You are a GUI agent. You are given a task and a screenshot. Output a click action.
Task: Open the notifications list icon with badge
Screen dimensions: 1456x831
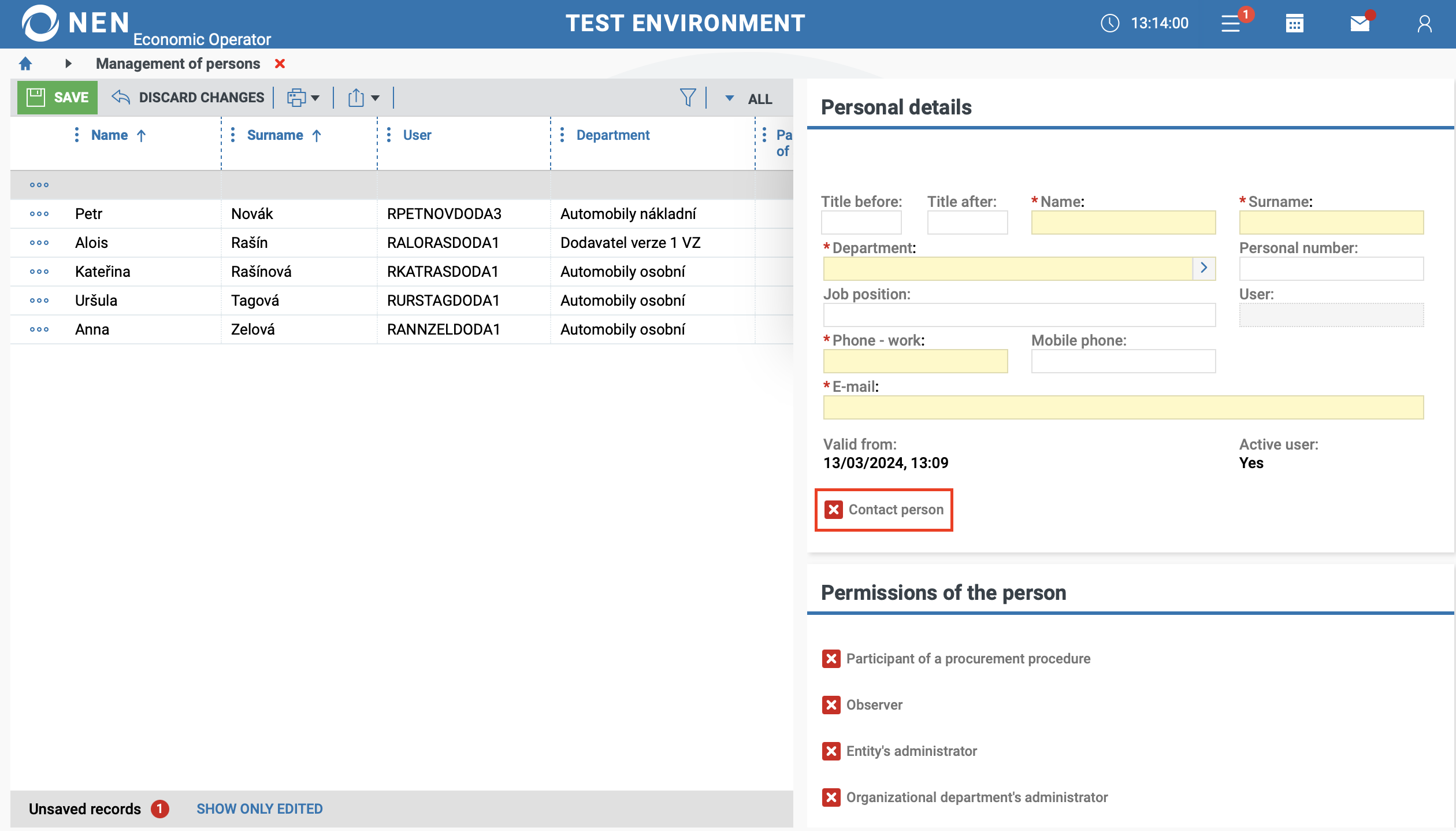tap(1232, 24)
